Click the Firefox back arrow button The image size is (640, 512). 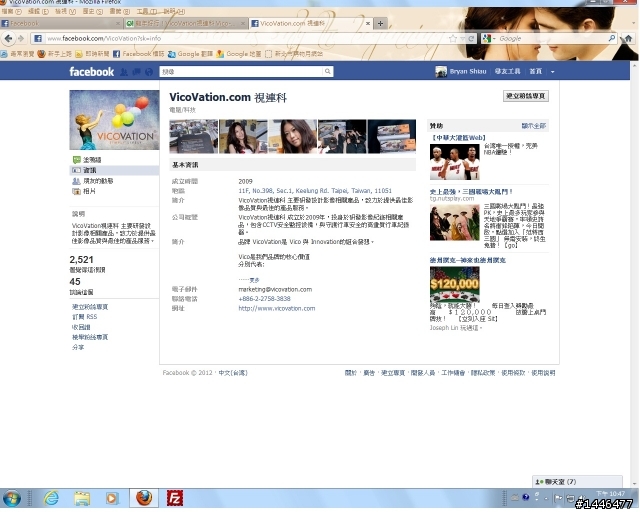click(9, 38)
